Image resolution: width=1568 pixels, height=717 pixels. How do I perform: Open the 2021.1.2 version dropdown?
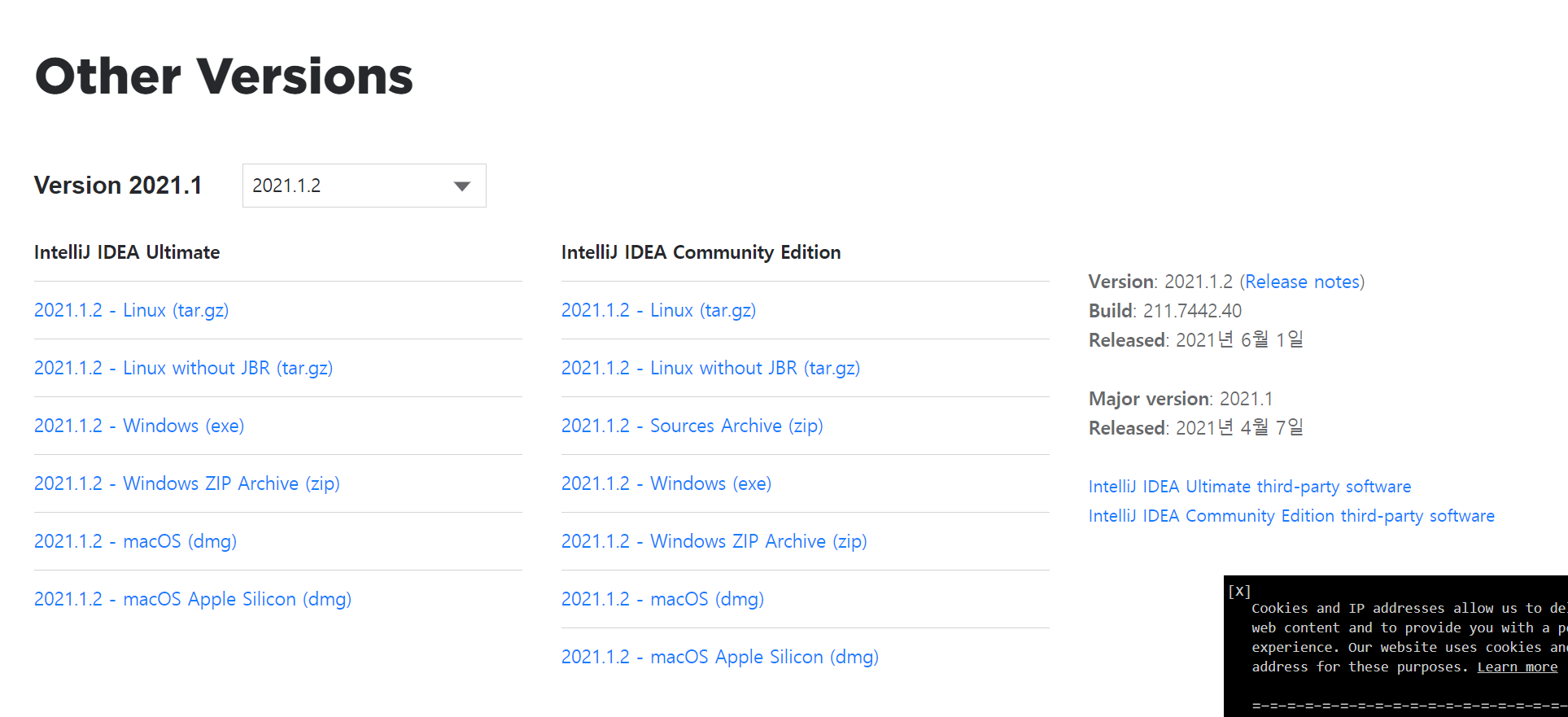point(364,186)
